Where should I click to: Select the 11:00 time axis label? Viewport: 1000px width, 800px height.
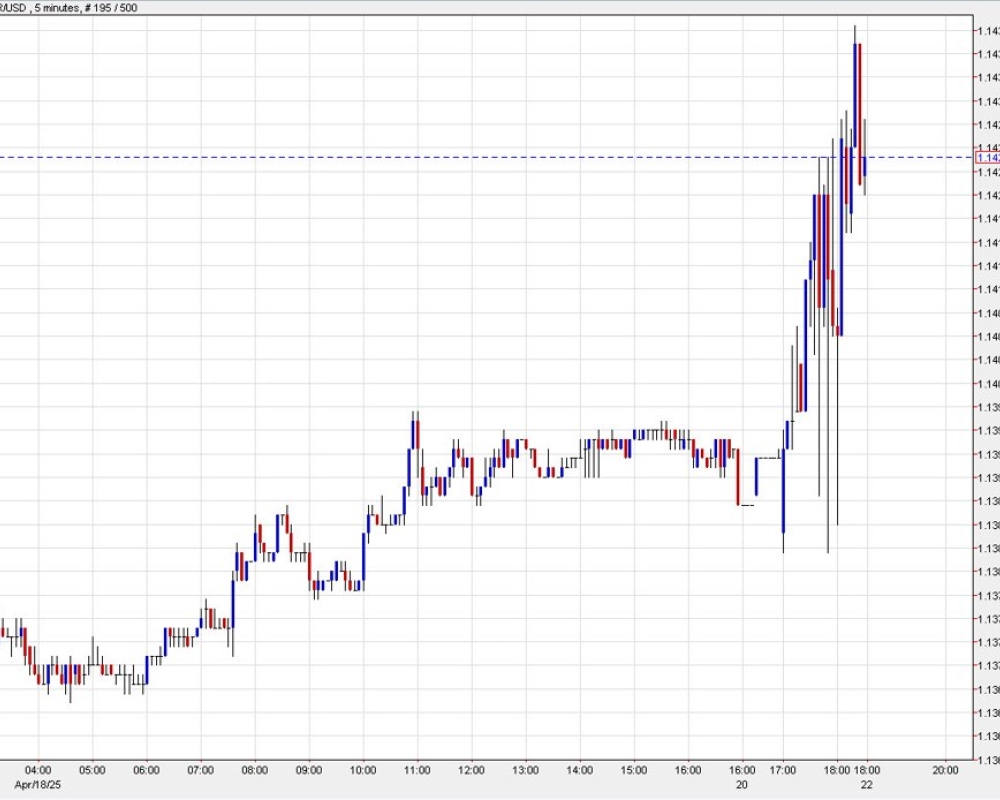click(417, 770)
